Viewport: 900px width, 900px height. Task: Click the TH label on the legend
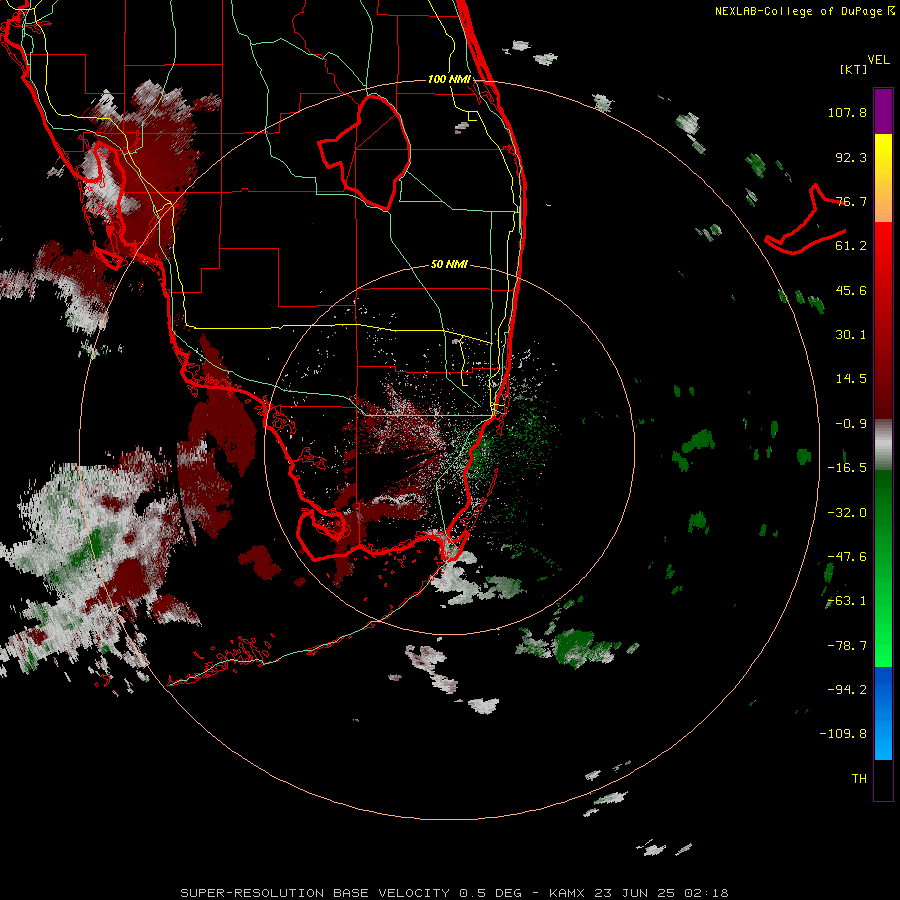[859, 779]
